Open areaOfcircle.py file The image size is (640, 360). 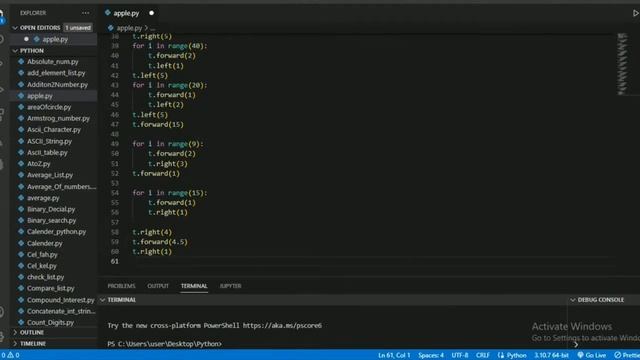49,107
